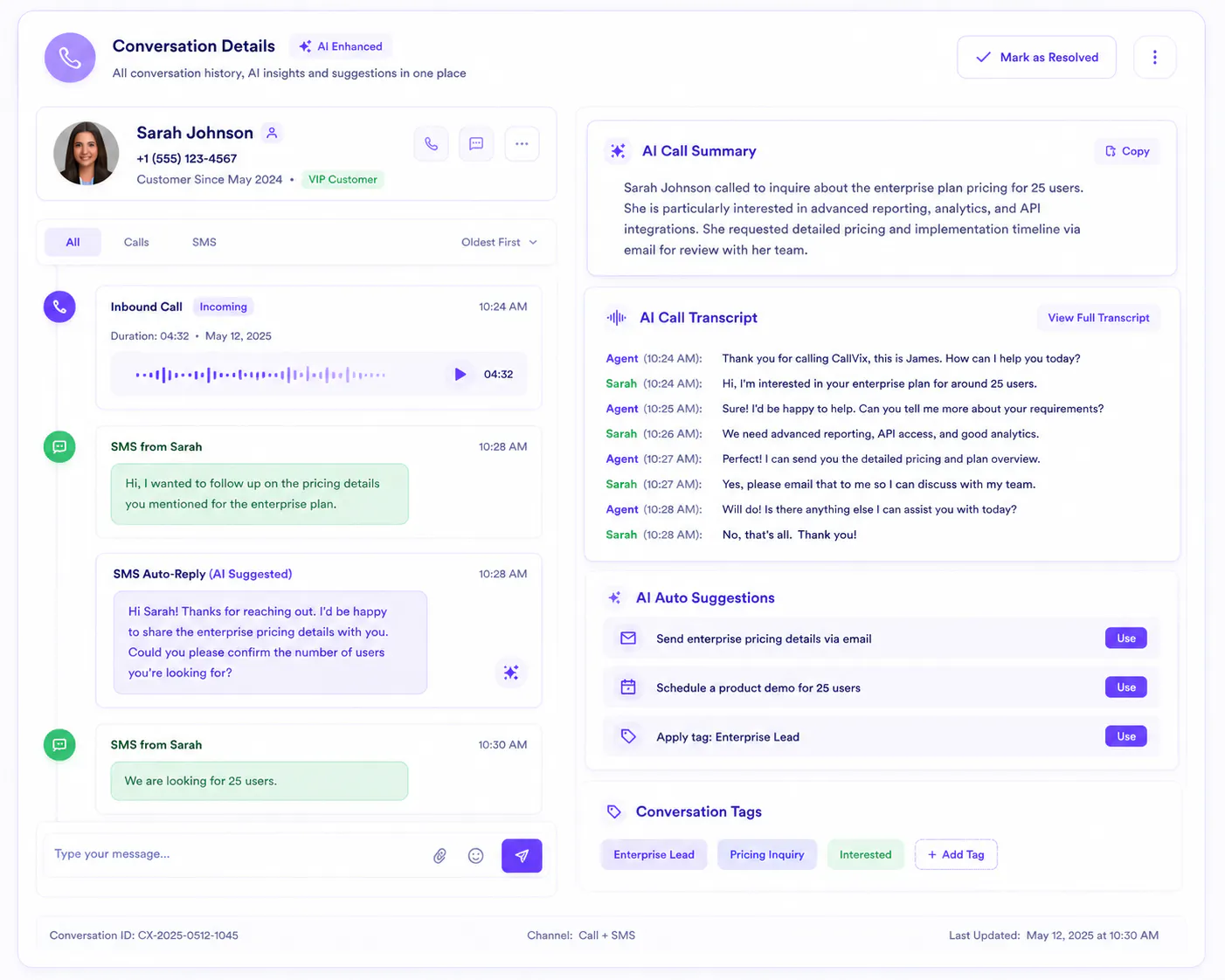Click the Channel: Call + SMS footer text
The image size is (1225, 980).
click(x=581, y=935)
